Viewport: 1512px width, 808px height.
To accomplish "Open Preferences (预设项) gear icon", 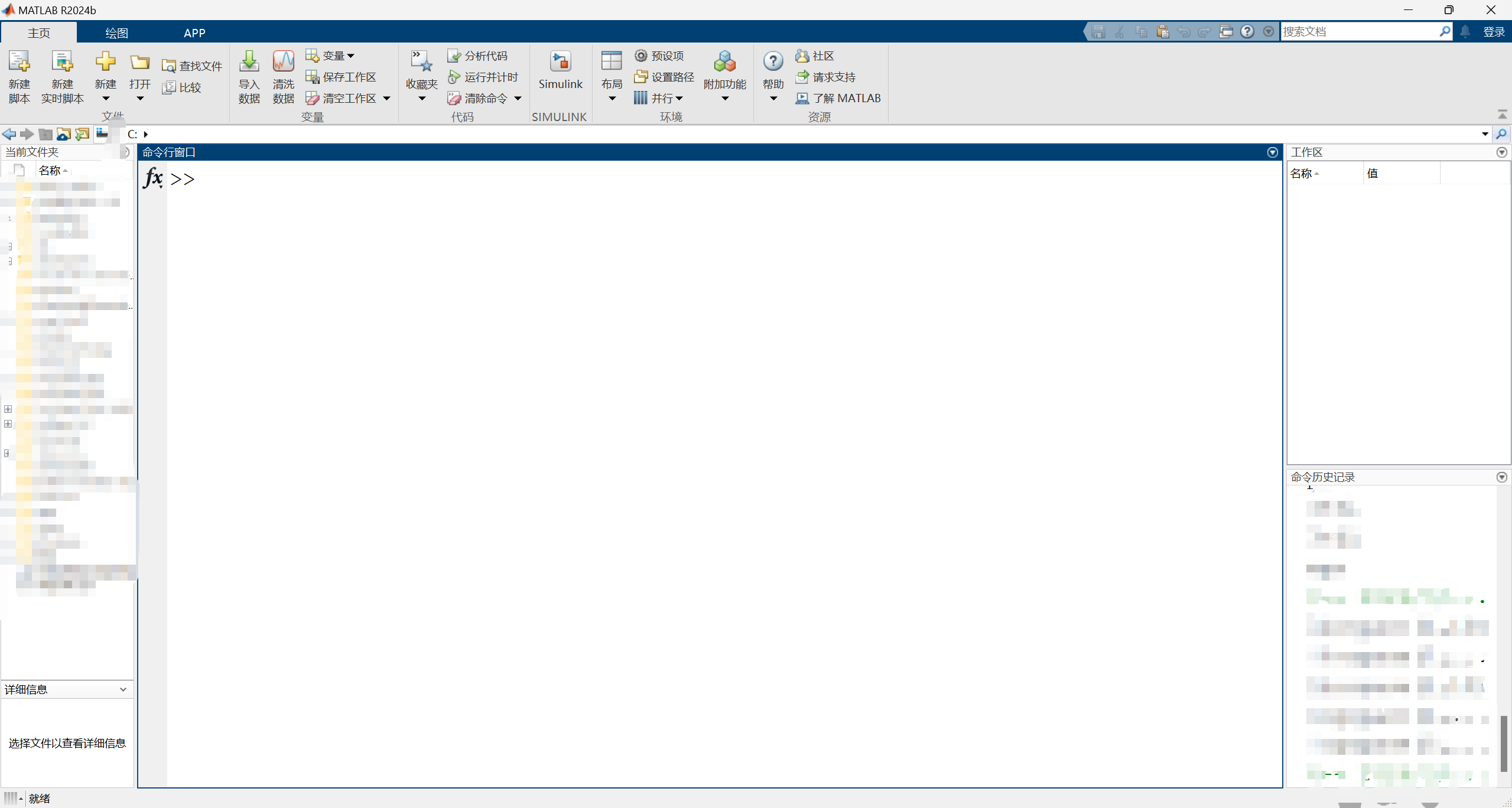I will pyautogui.click(x=640, y=56).
